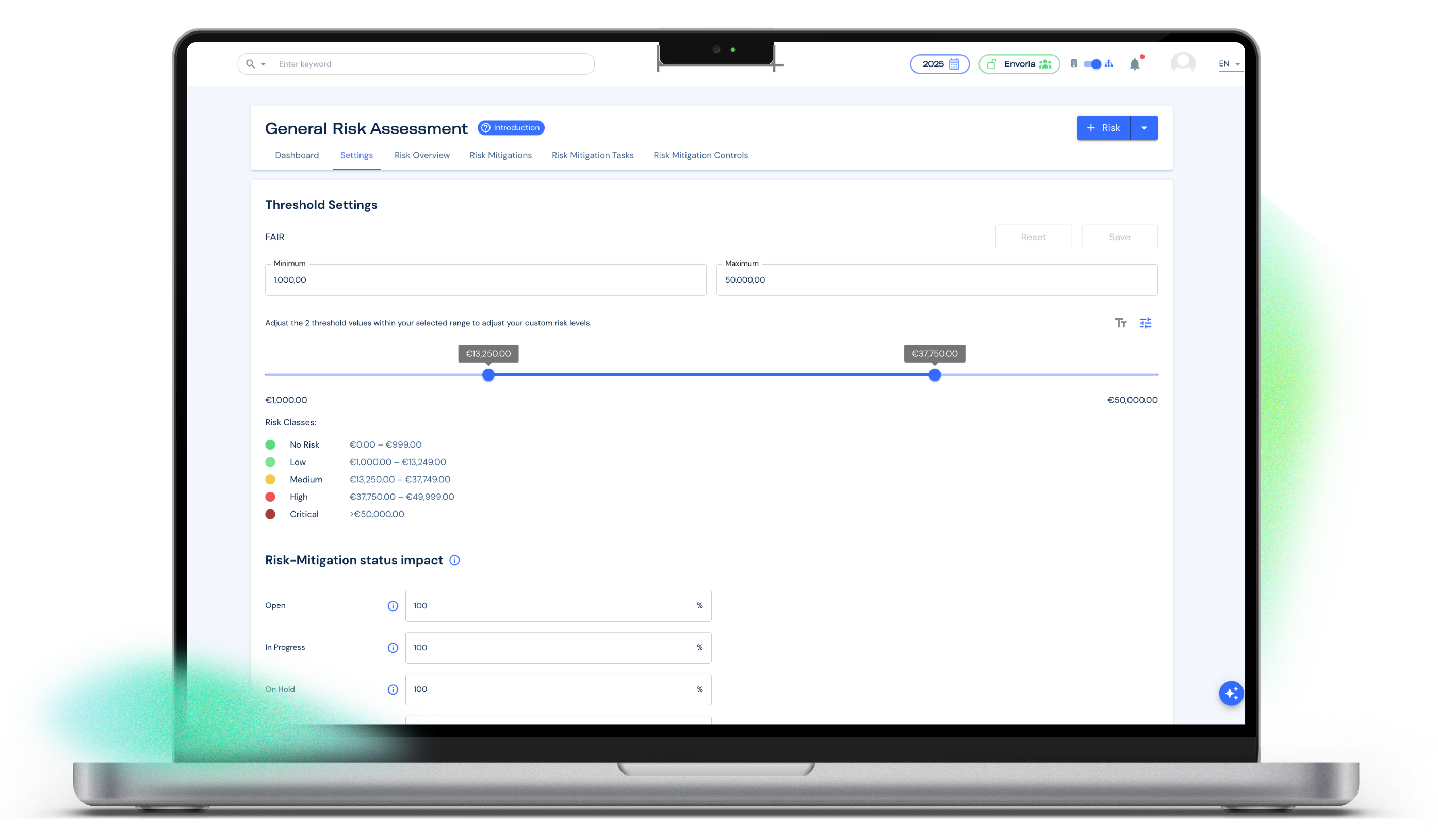Click the Critical risk class red dot

[270, 514]
